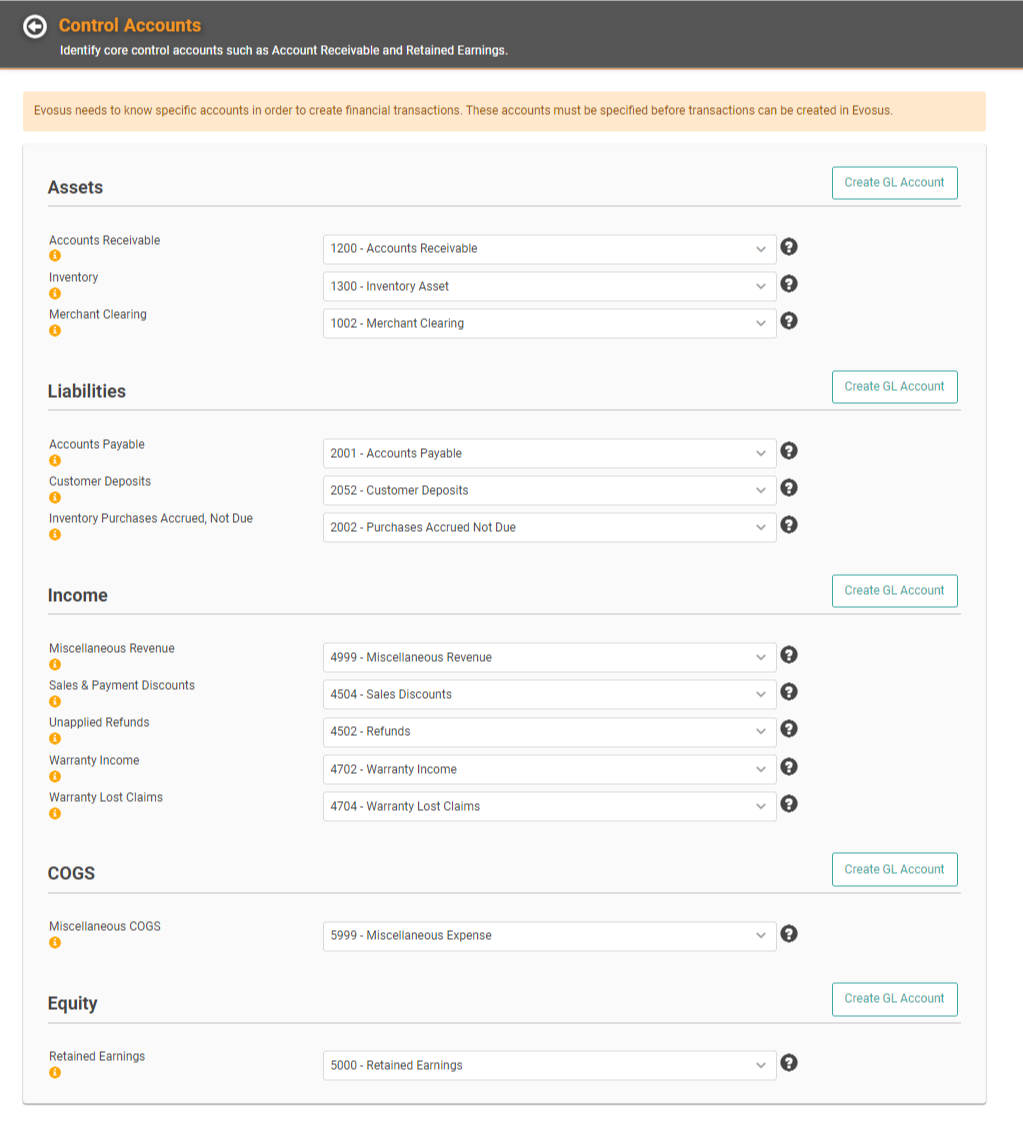Open the 2001 - Accounts Payable dropdown
Screen dimensions: 1023x1146
[549, 453]
